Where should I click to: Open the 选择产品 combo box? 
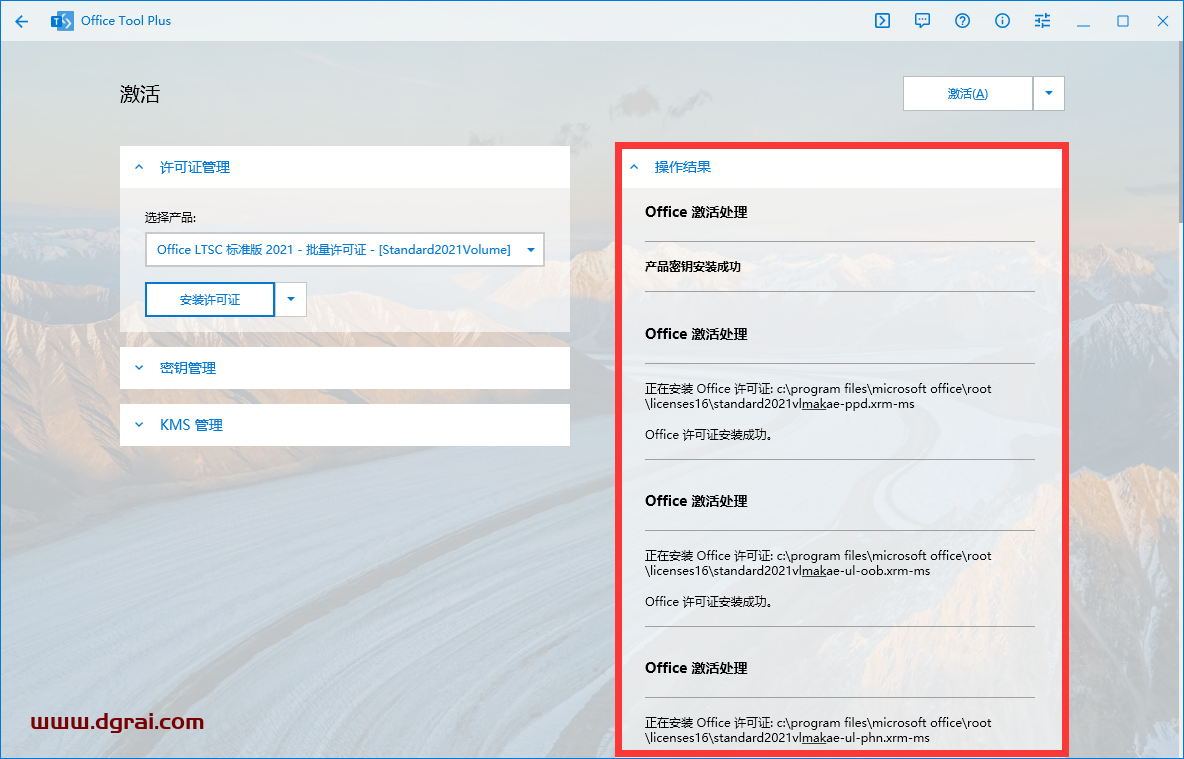pos(344,250)
